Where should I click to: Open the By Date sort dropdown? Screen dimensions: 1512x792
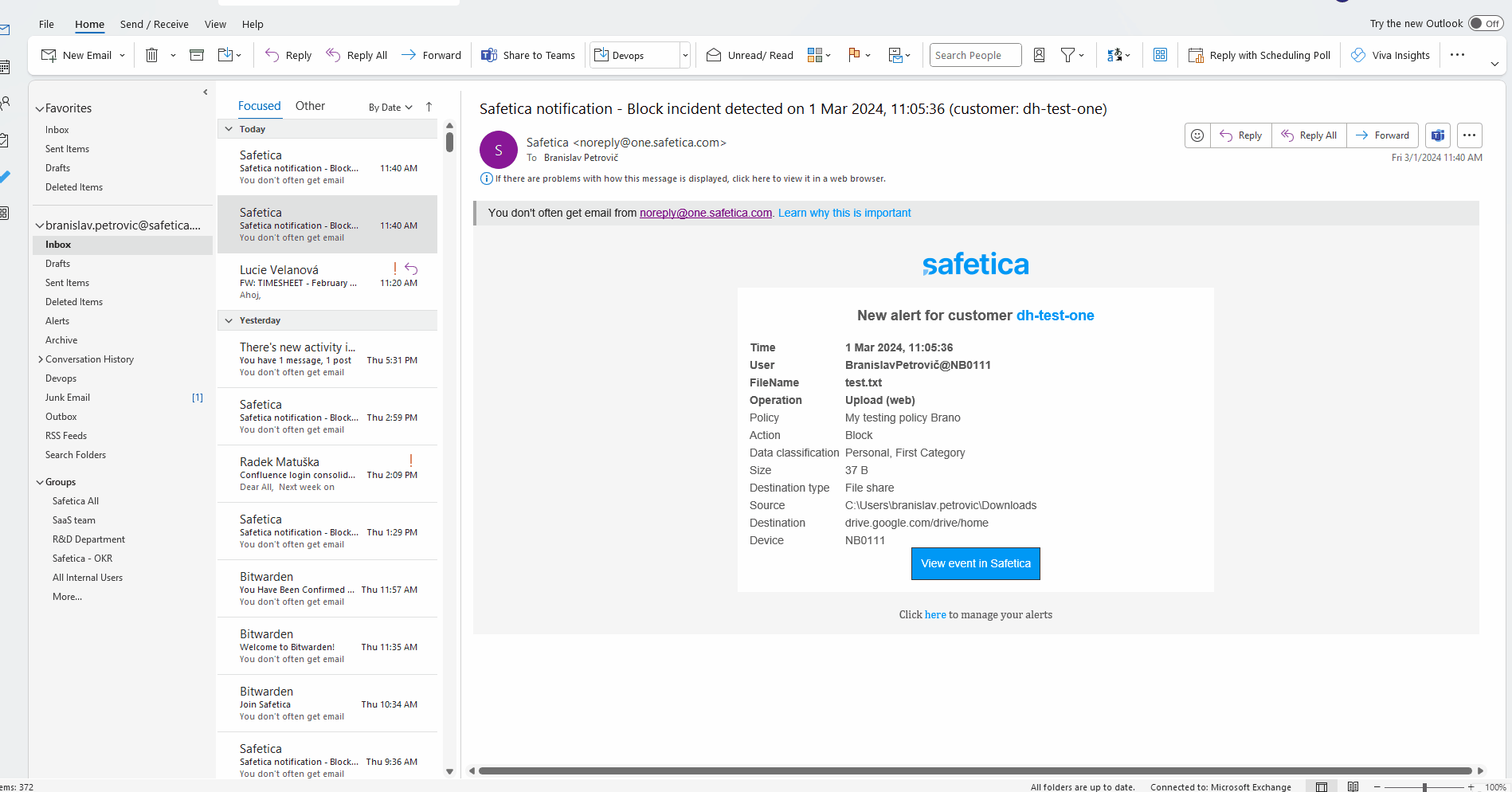point(390,107)
